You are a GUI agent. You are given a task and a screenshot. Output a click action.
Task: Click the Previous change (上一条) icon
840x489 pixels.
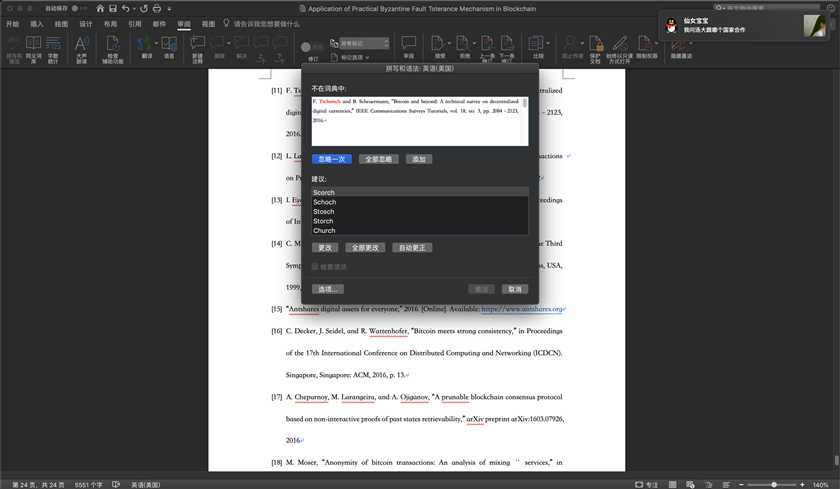[487, 49]
